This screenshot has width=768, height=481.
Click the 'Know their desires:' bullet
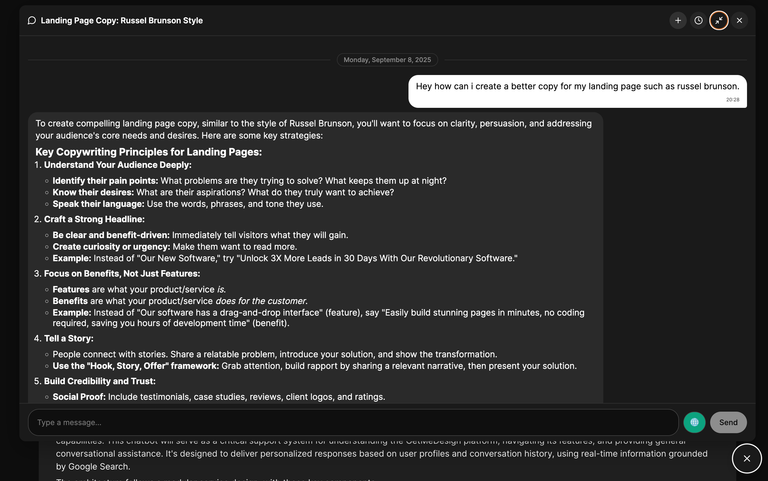(223, 192)
